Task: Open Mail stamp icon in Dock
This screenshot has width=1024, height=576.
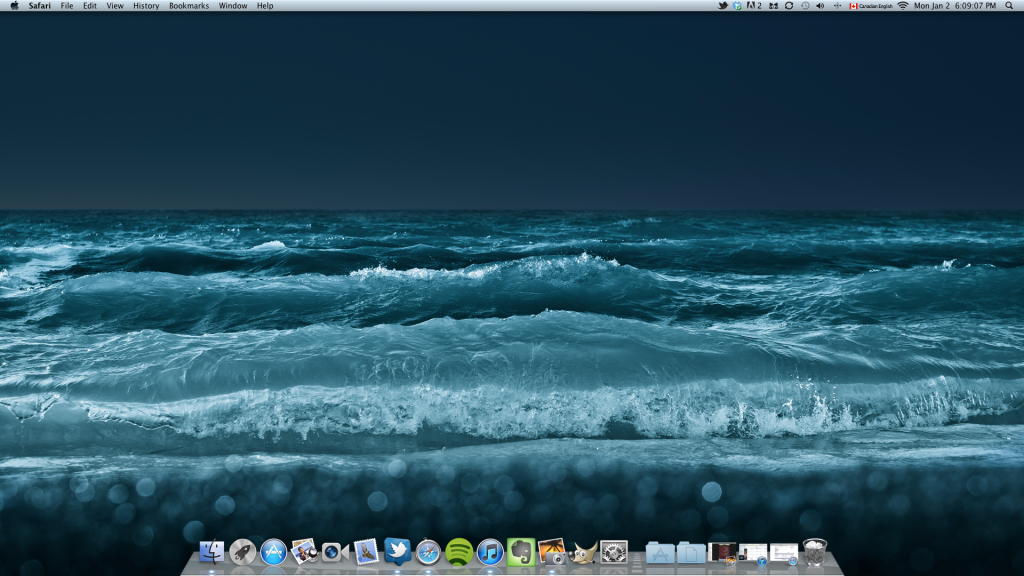Action: 366,552
